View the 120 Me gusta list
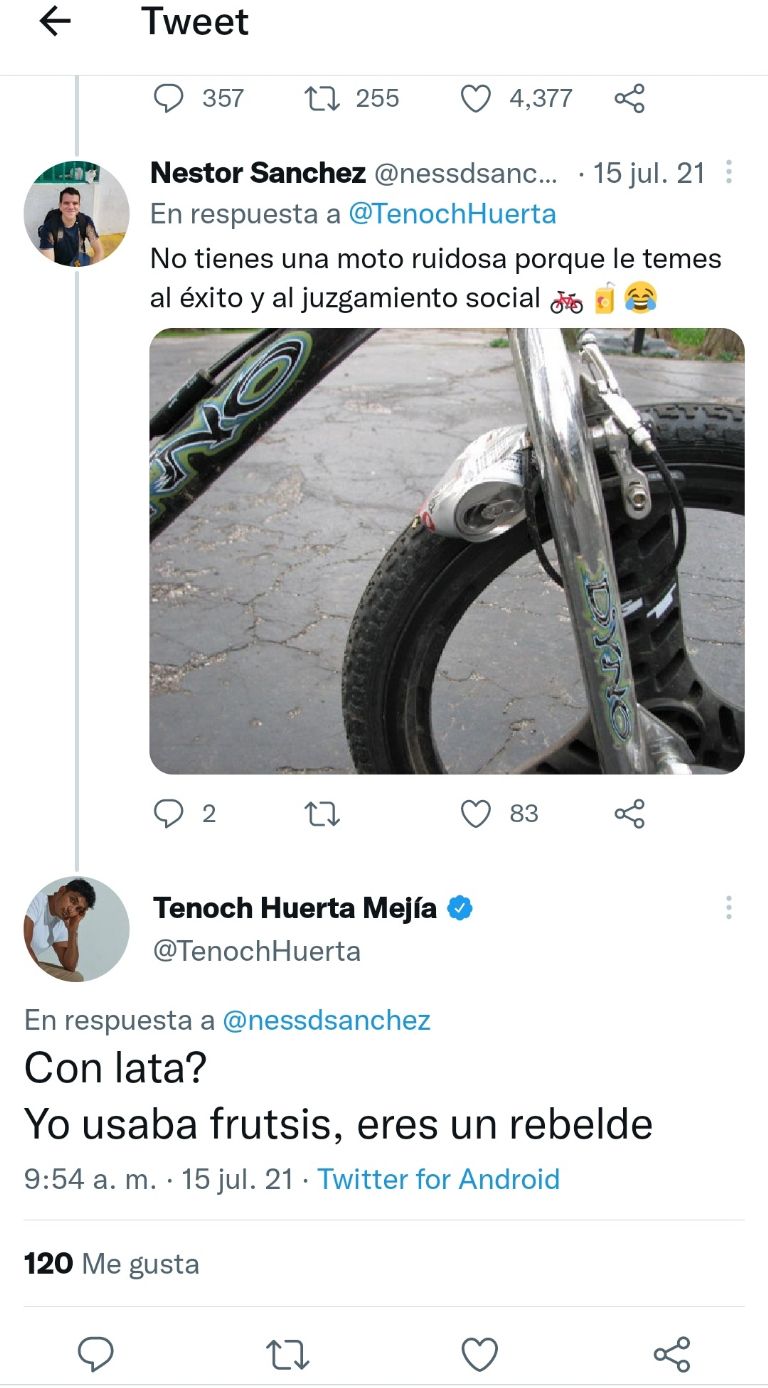 tap(110, 1263)
